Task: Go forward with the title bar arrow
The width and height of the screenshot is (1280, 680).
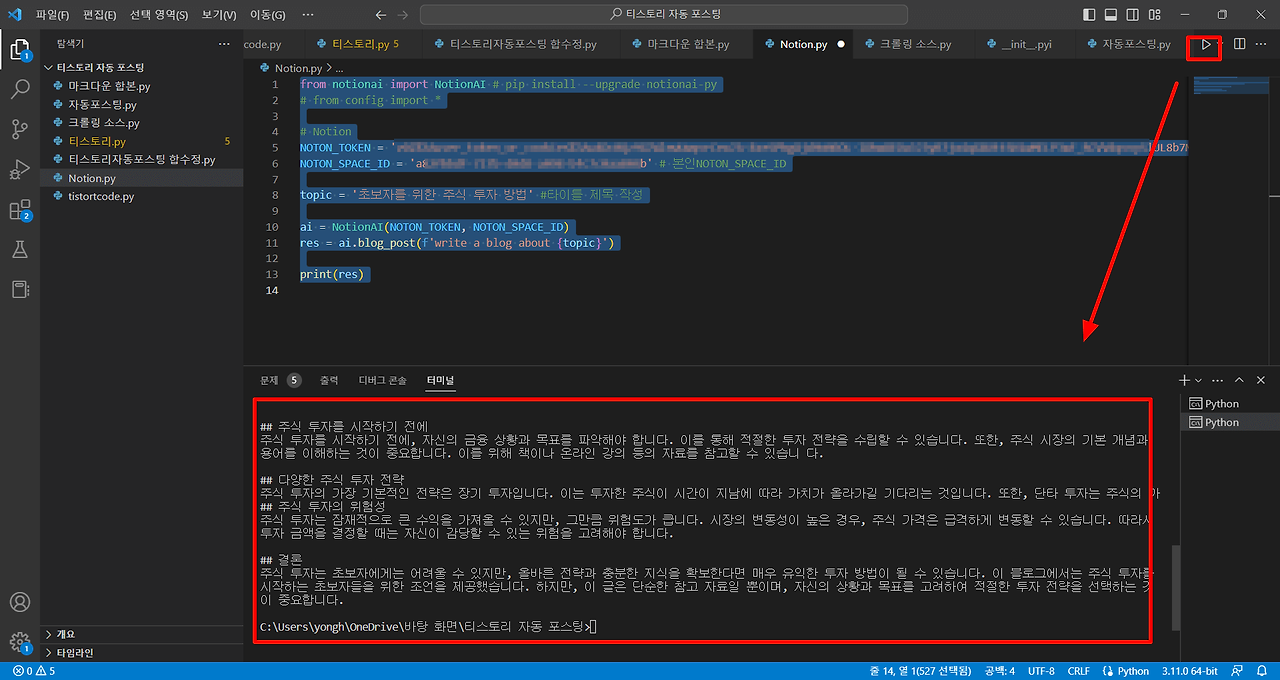Action: [403, 15]
